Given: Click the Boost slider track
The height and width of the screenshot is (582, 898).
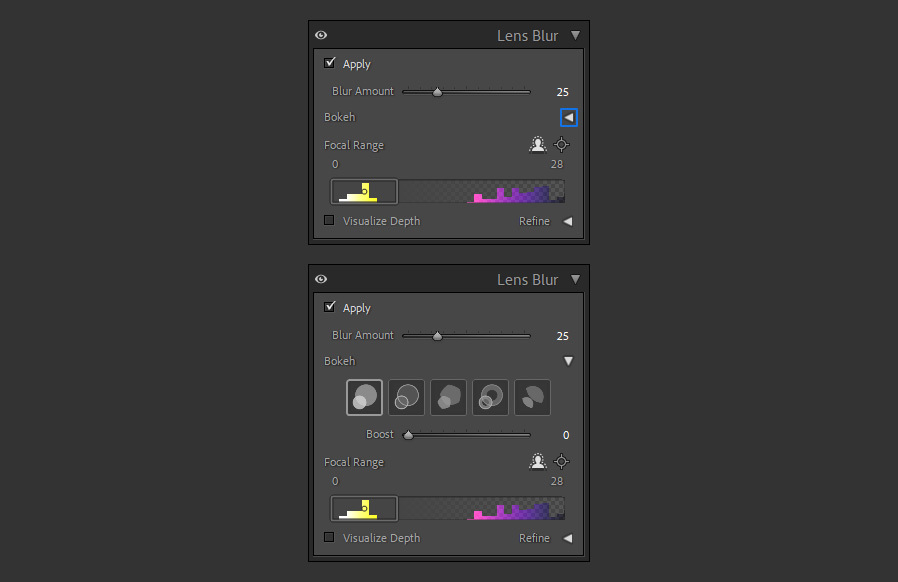Looking at the screenshot, I should [x=467, y=435].
